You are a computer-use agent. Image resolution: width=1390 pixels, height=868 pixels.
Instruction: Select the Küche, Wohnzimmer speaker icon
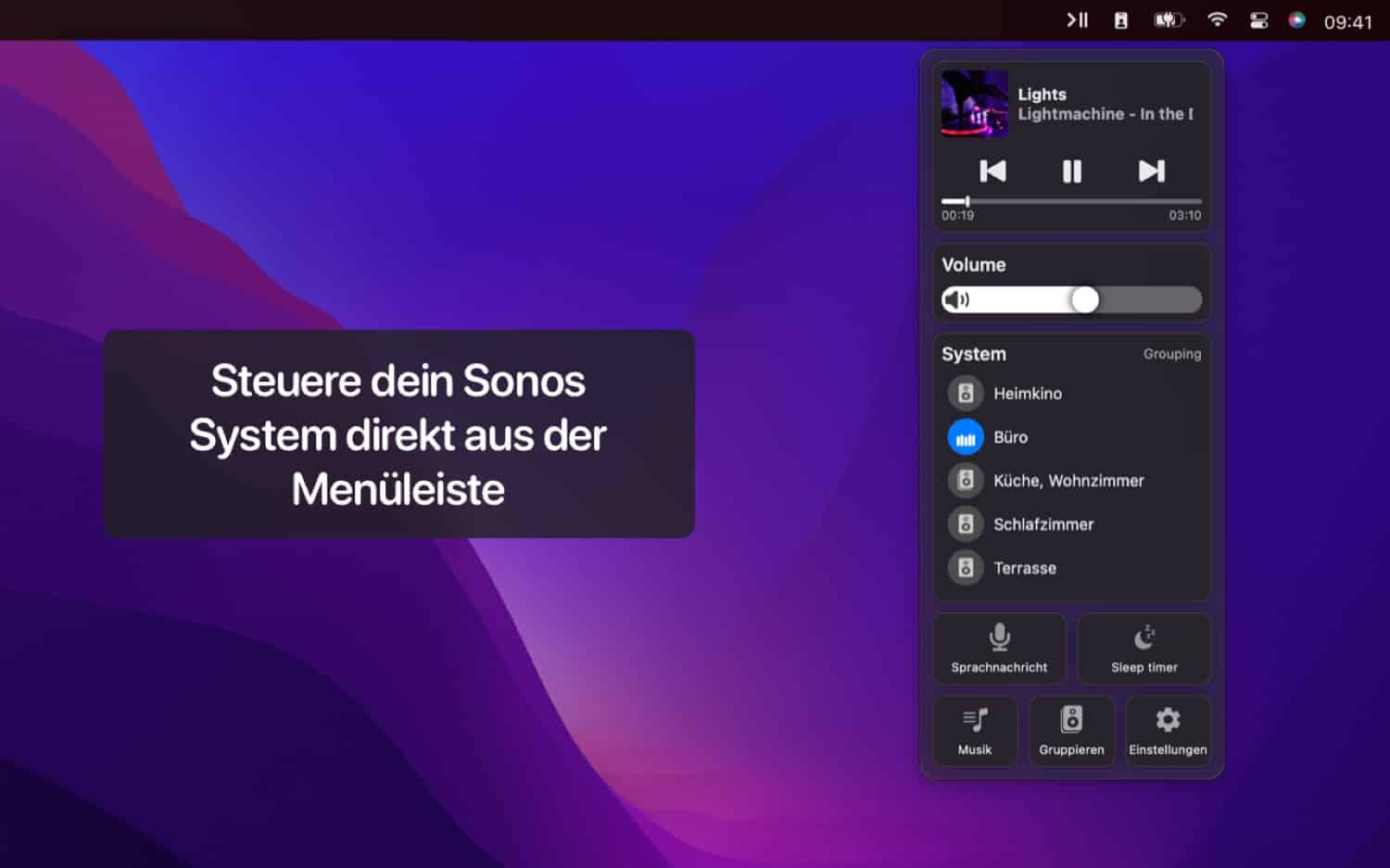[966, 481]
